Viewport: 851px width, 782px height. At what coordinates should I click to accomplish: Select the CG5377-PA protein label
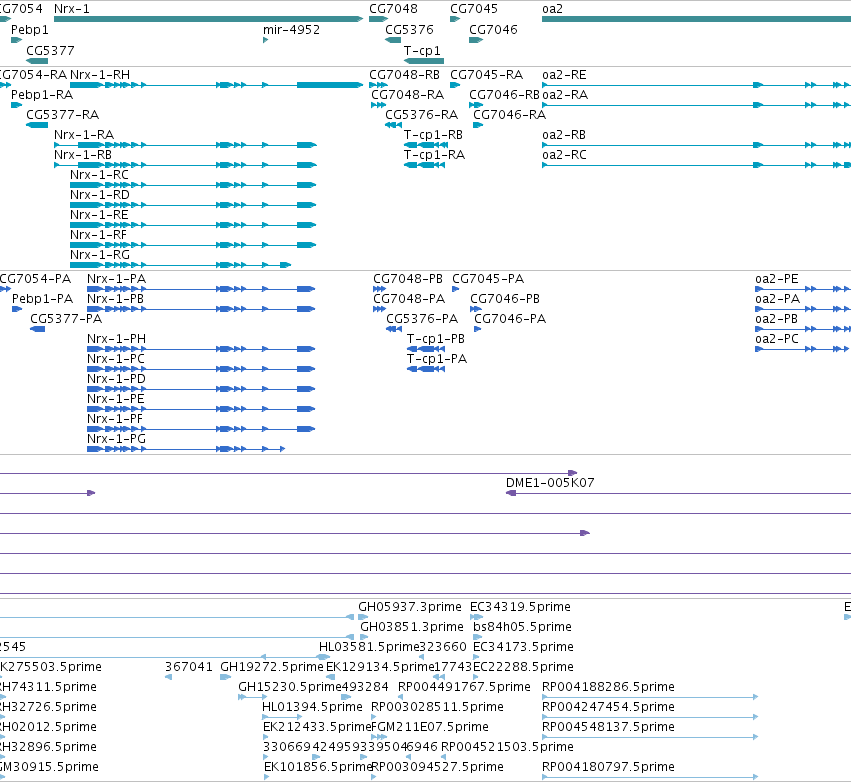[x=66, y=319]
